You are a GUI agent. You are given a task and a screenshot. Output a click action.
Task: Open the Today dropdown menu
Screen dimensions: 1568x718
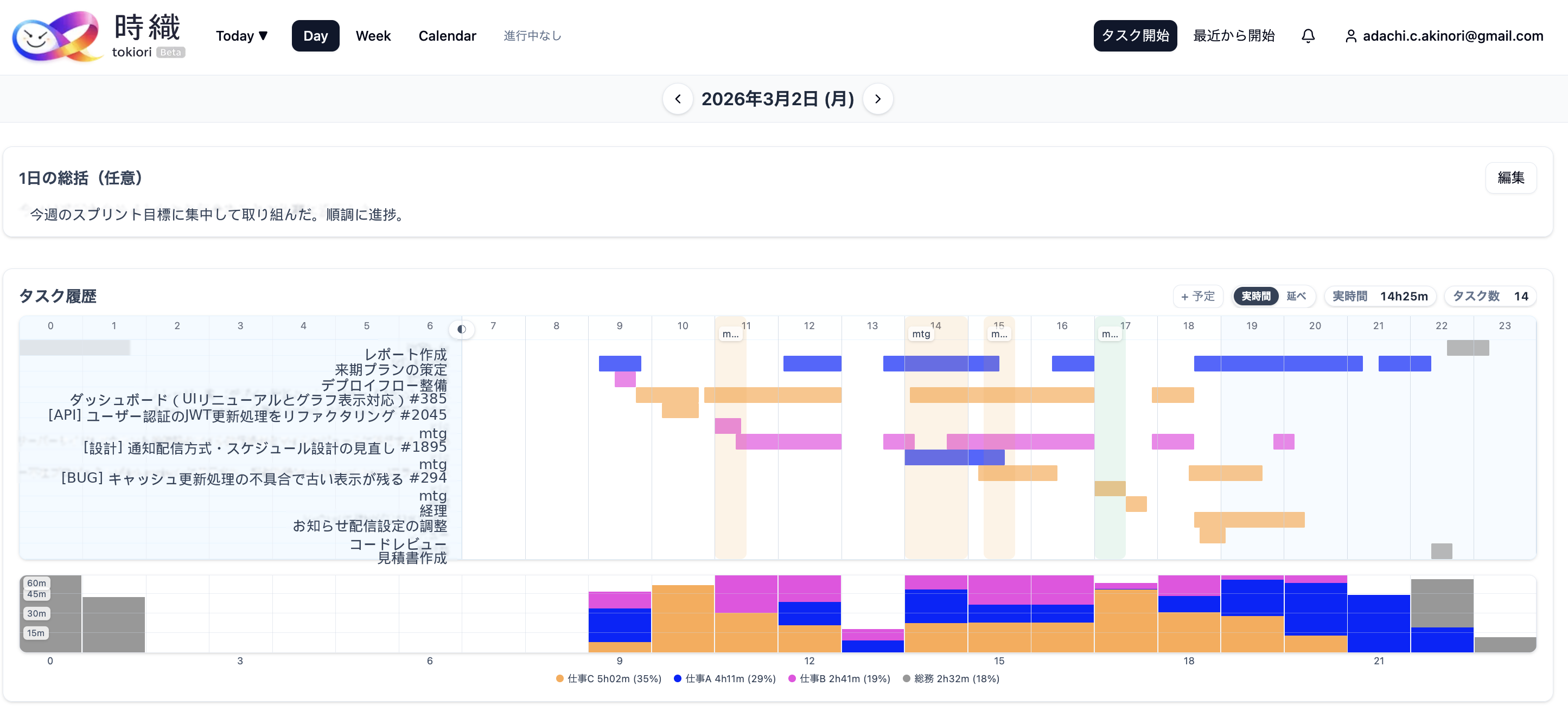[x=241, y=36]
